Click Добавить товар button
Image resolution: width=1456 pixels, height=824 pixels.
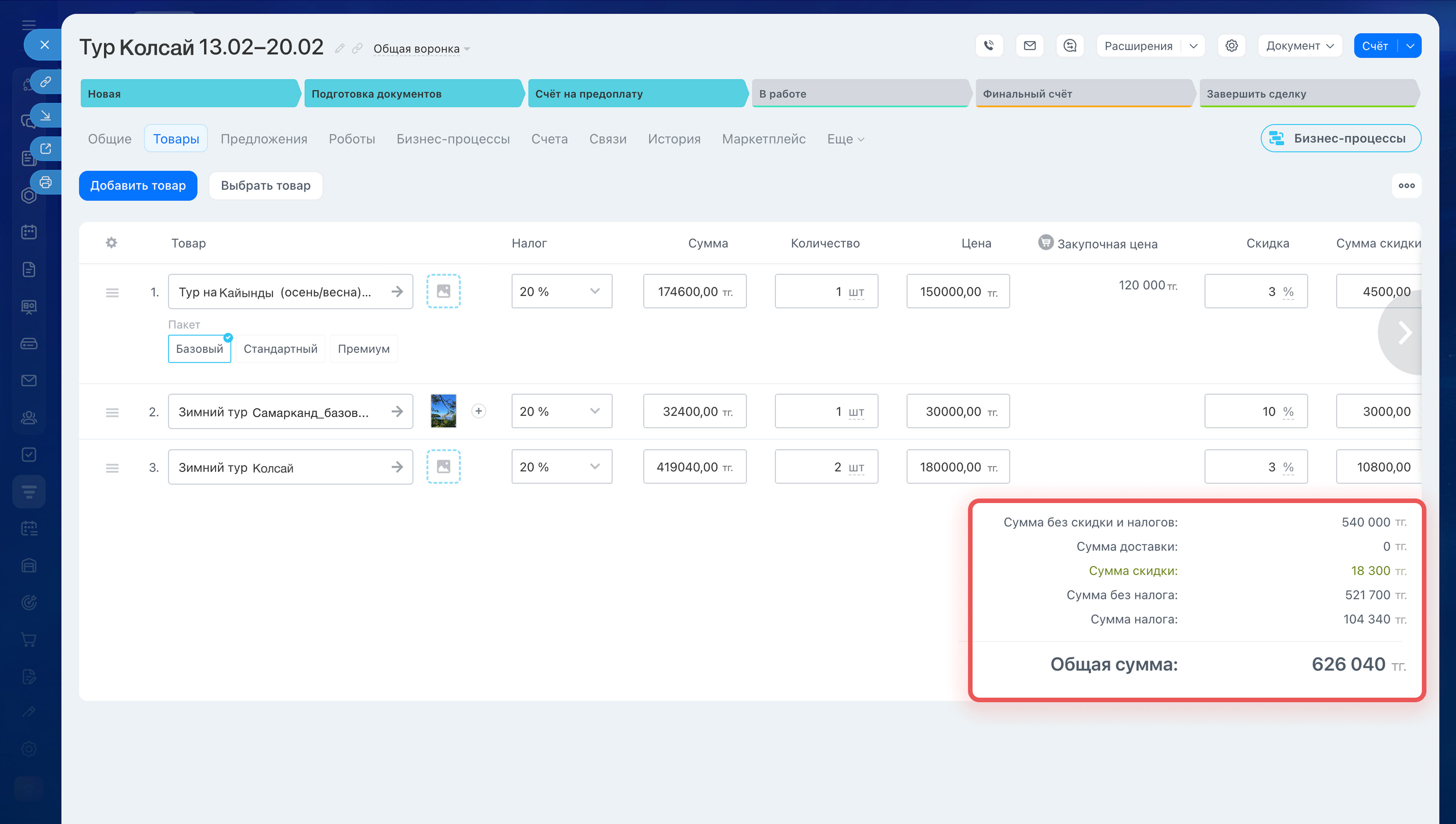(x=138, y=186)
